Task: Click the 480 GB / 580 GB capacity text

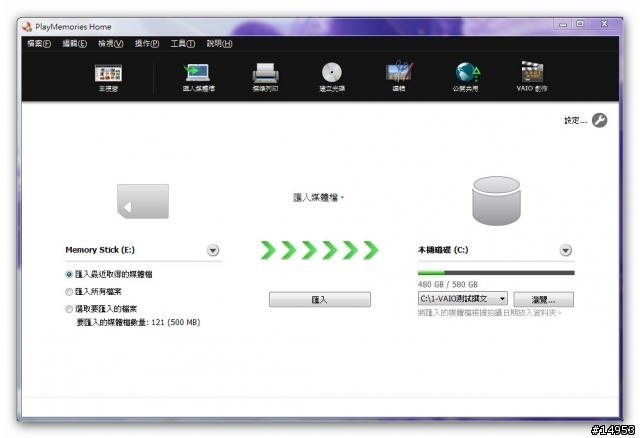Action: 448,285
